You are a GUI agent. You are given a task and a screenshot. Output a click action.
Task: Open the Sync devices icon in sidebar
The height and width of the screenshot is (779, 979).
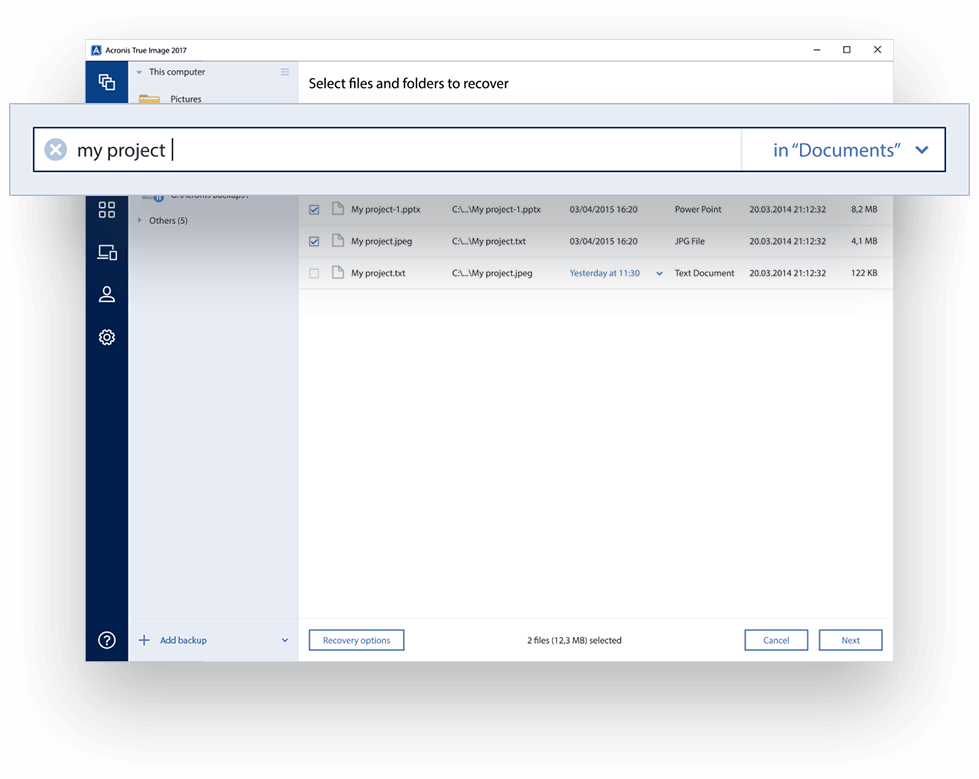pos(107,252)
